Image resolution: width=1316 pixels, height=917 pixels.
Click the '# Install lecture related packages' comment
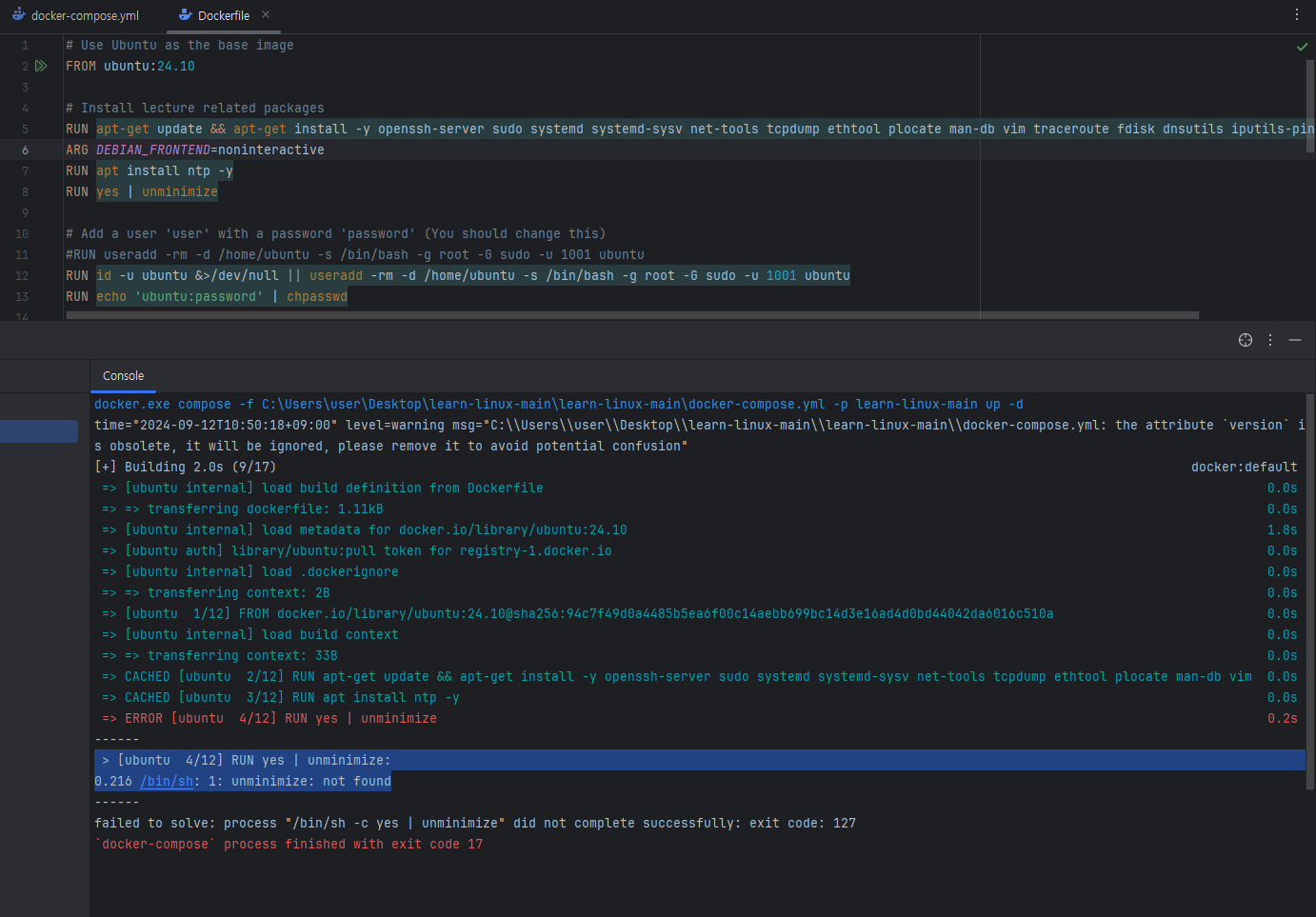point(195,108)
